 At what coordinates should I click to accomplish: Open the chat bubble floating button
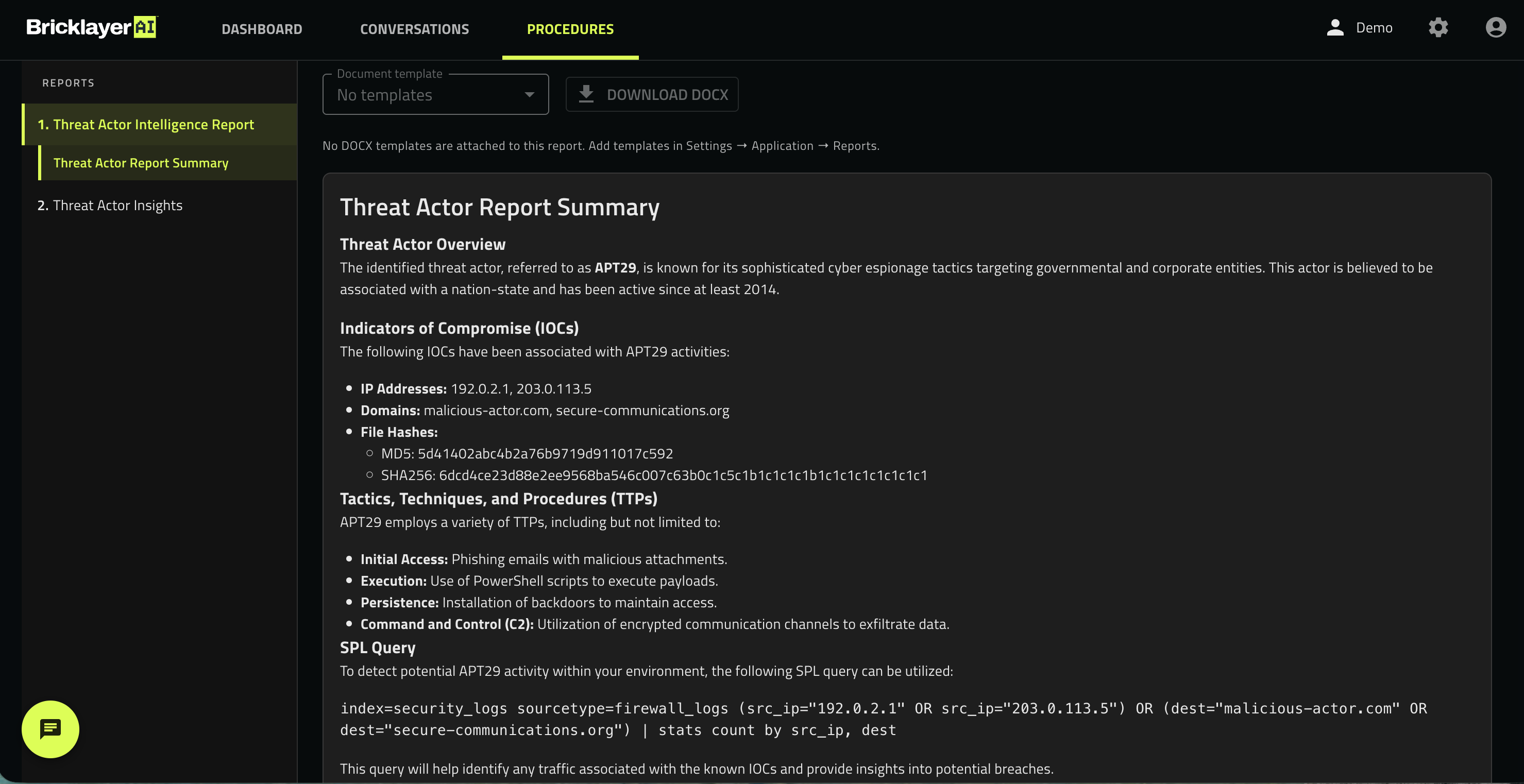click(50, 729)
